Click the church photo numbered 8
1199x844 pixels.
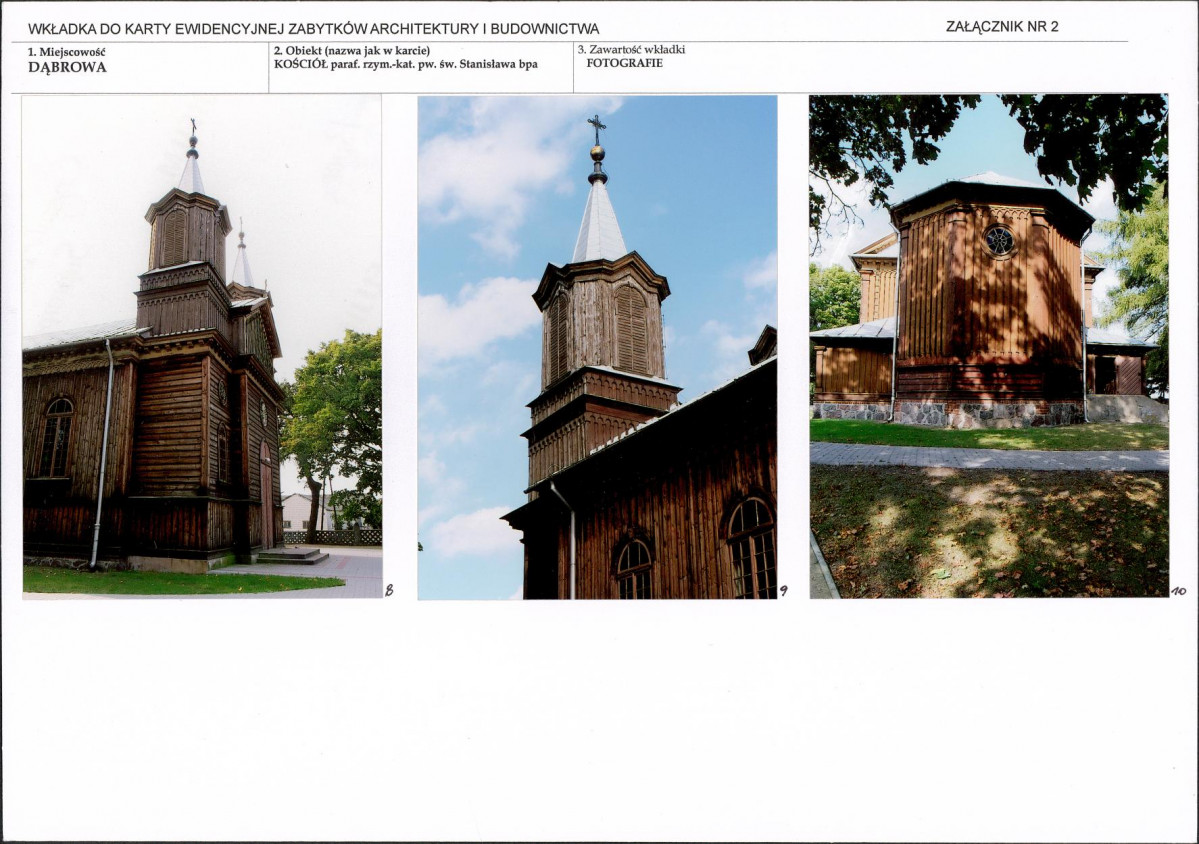[x=202, y=346]
